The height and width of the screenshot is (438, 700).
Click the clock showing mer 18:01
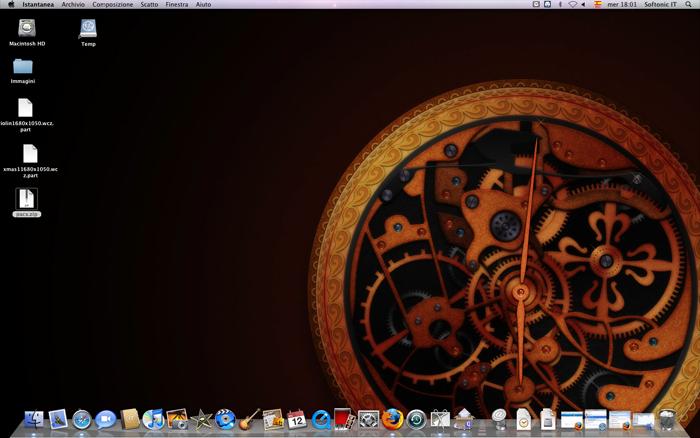(x=622, y=4)
